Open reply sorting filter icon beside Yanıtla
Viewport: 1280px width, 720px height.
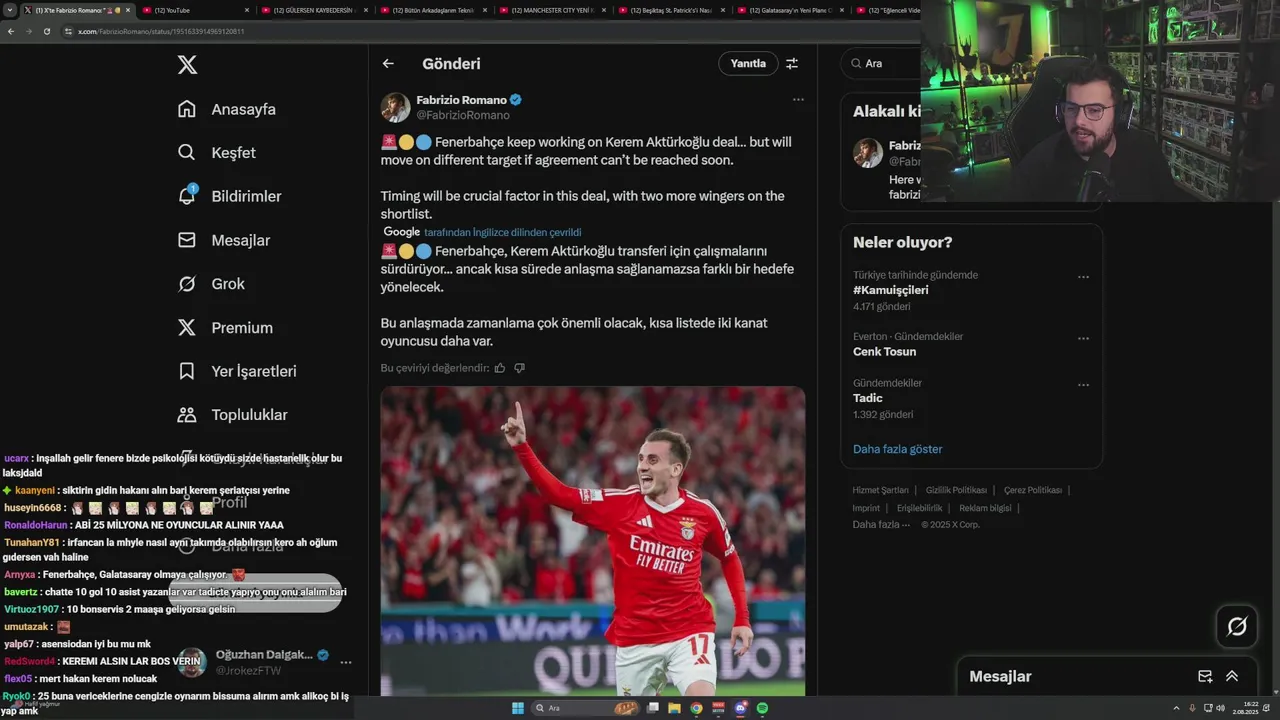tap(792, 63)
